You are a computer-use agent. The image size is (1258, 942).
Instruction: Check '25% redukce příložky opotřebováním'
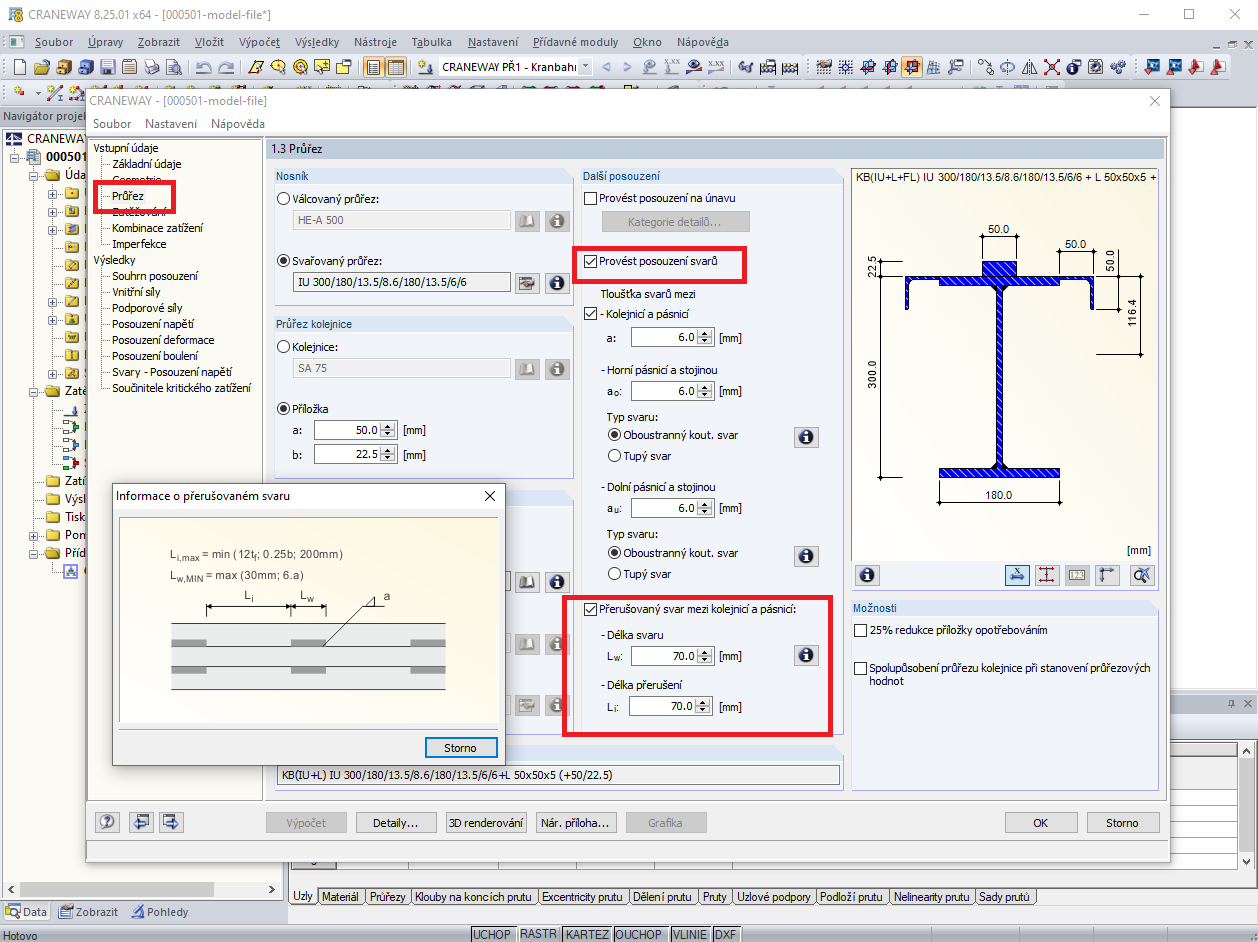coord(861,630)
